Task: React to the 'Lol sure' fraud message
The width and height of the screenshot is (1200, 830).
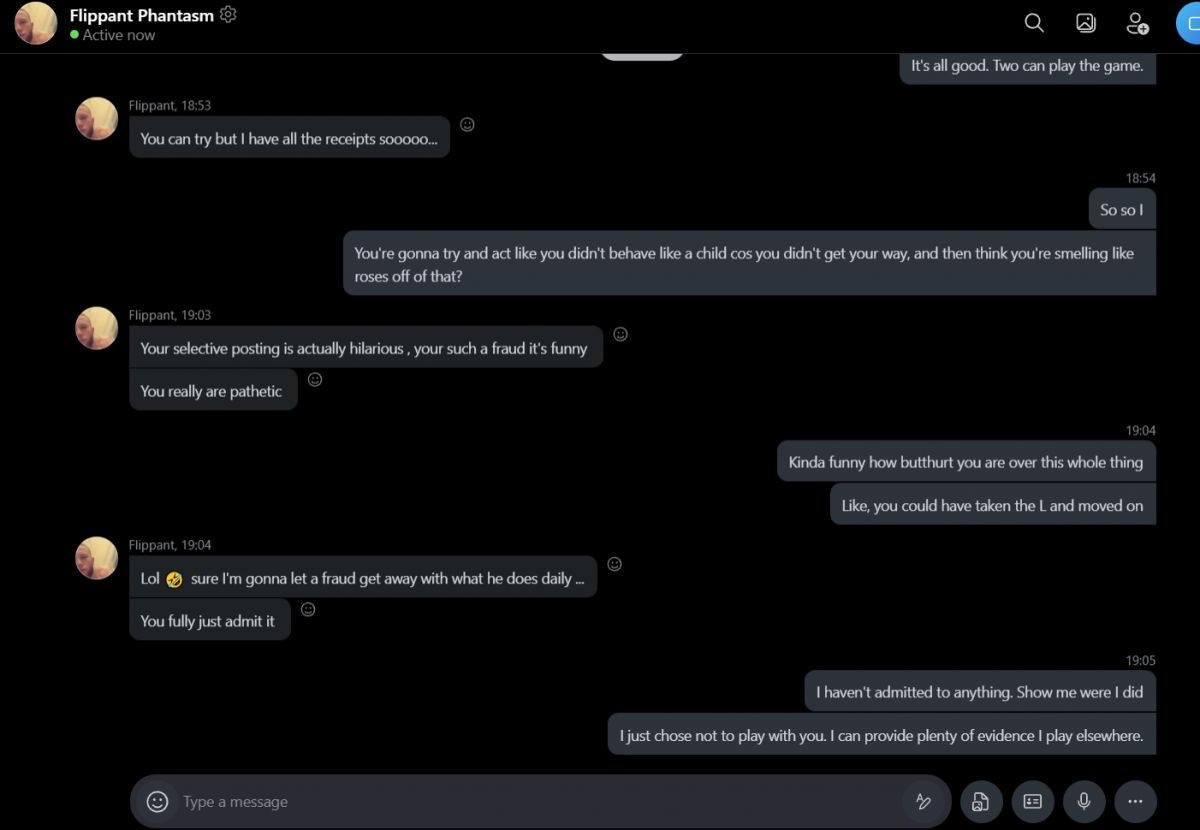Action: pyautogui.click(x=615, y=564)
